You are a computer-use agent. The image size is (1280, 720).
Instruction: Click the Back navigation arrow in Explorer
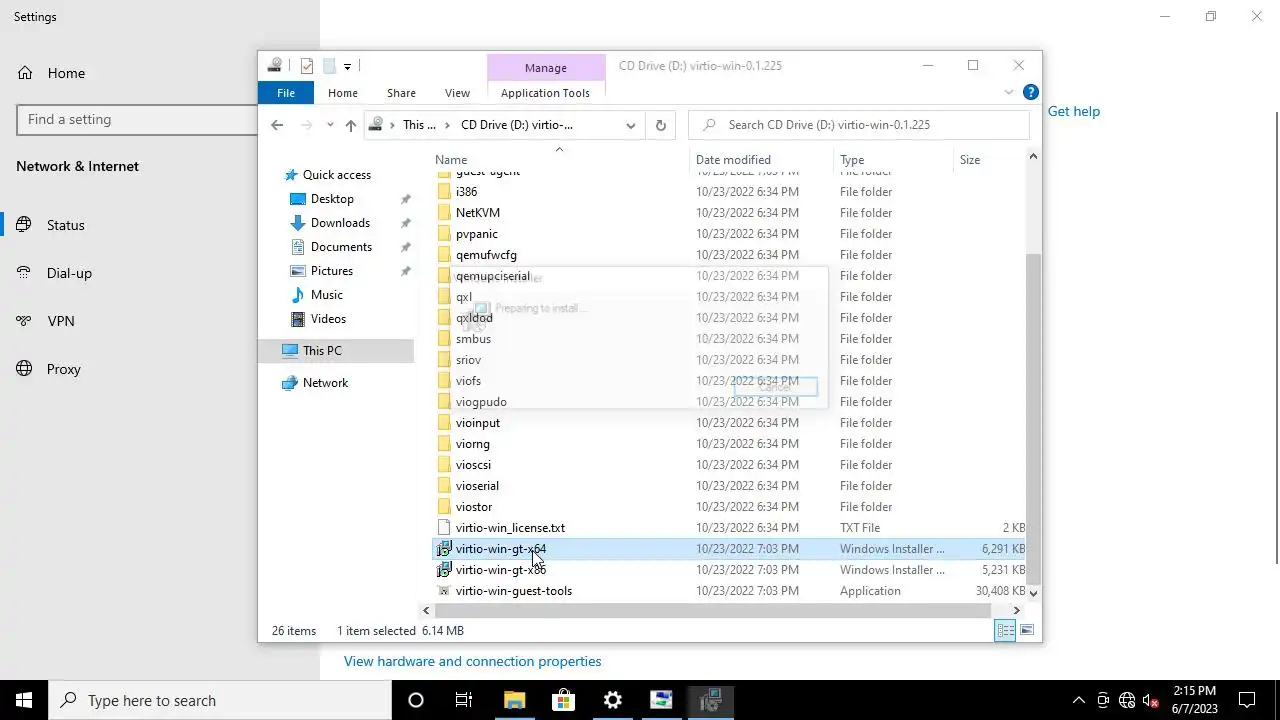point(277,125)
